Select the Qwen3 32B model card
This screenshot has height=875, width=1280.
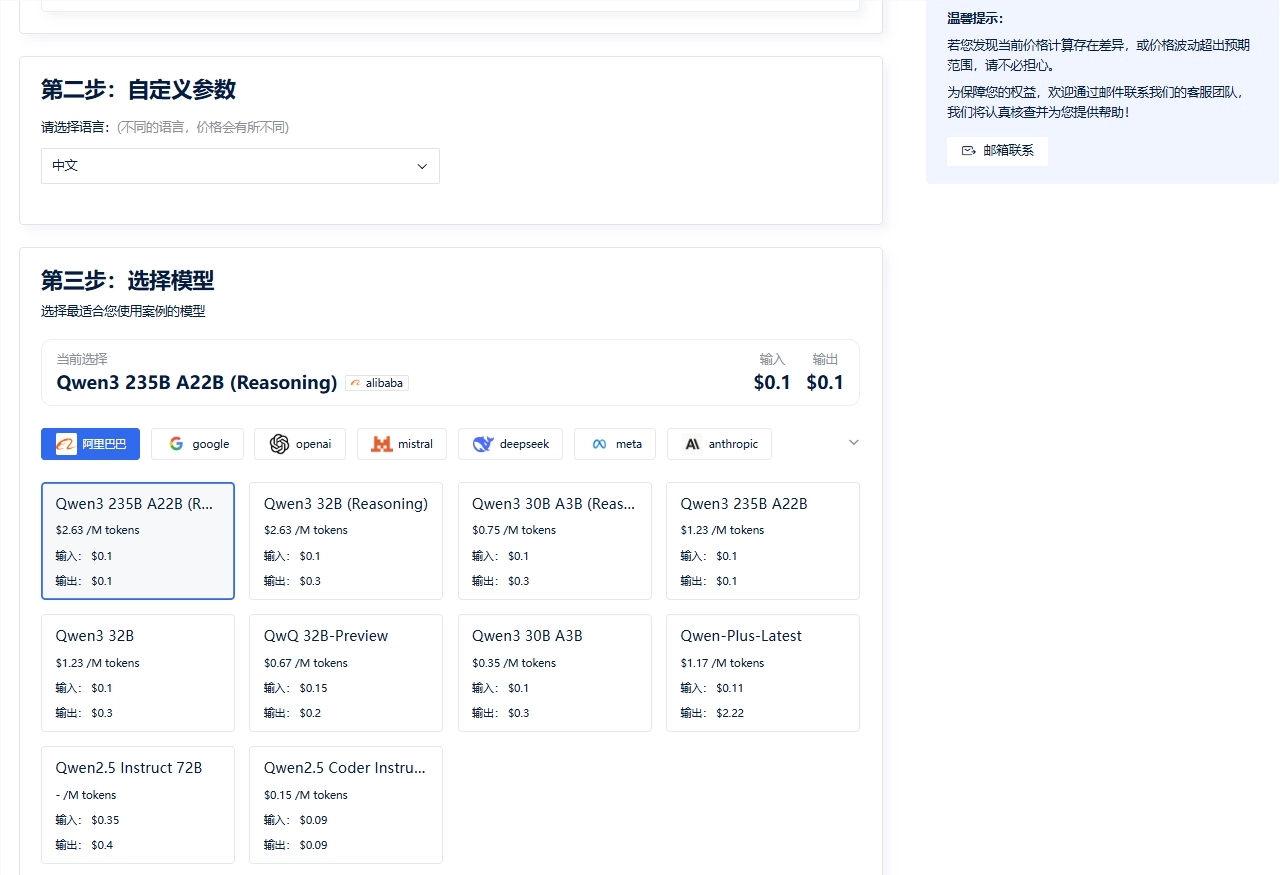pyautogui.click(x=138, y=673)
